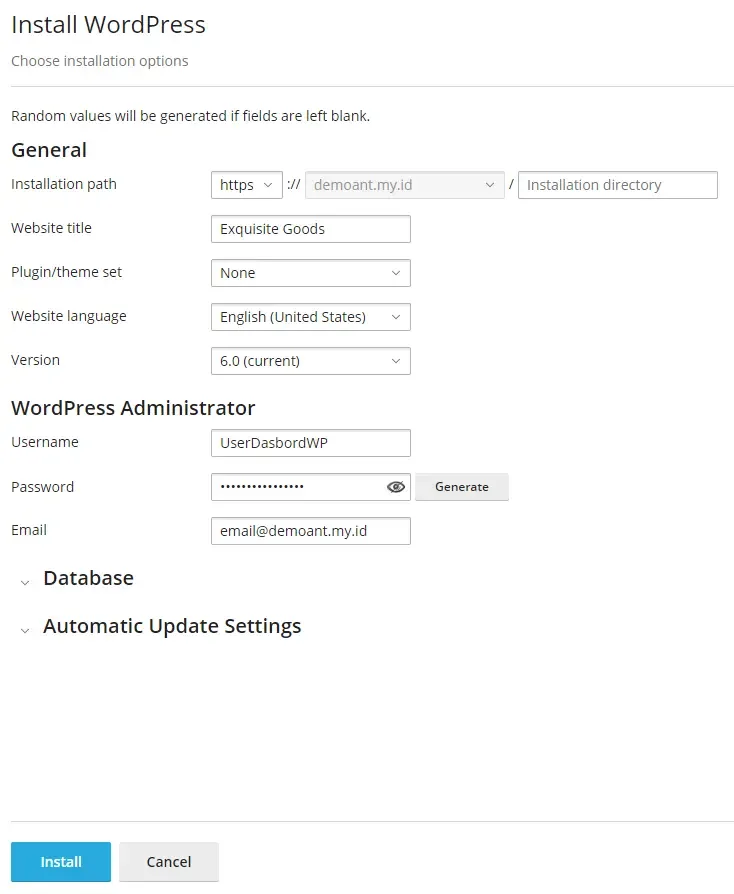Show password using the eye icon
734x894 pixels.
point(396,487)
